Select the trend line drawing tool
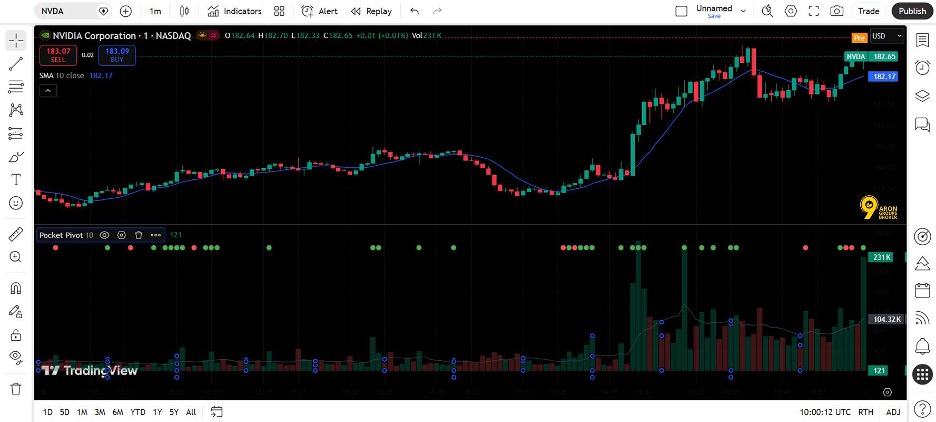The height and width of the screenshot is (422, 936). 16,64
